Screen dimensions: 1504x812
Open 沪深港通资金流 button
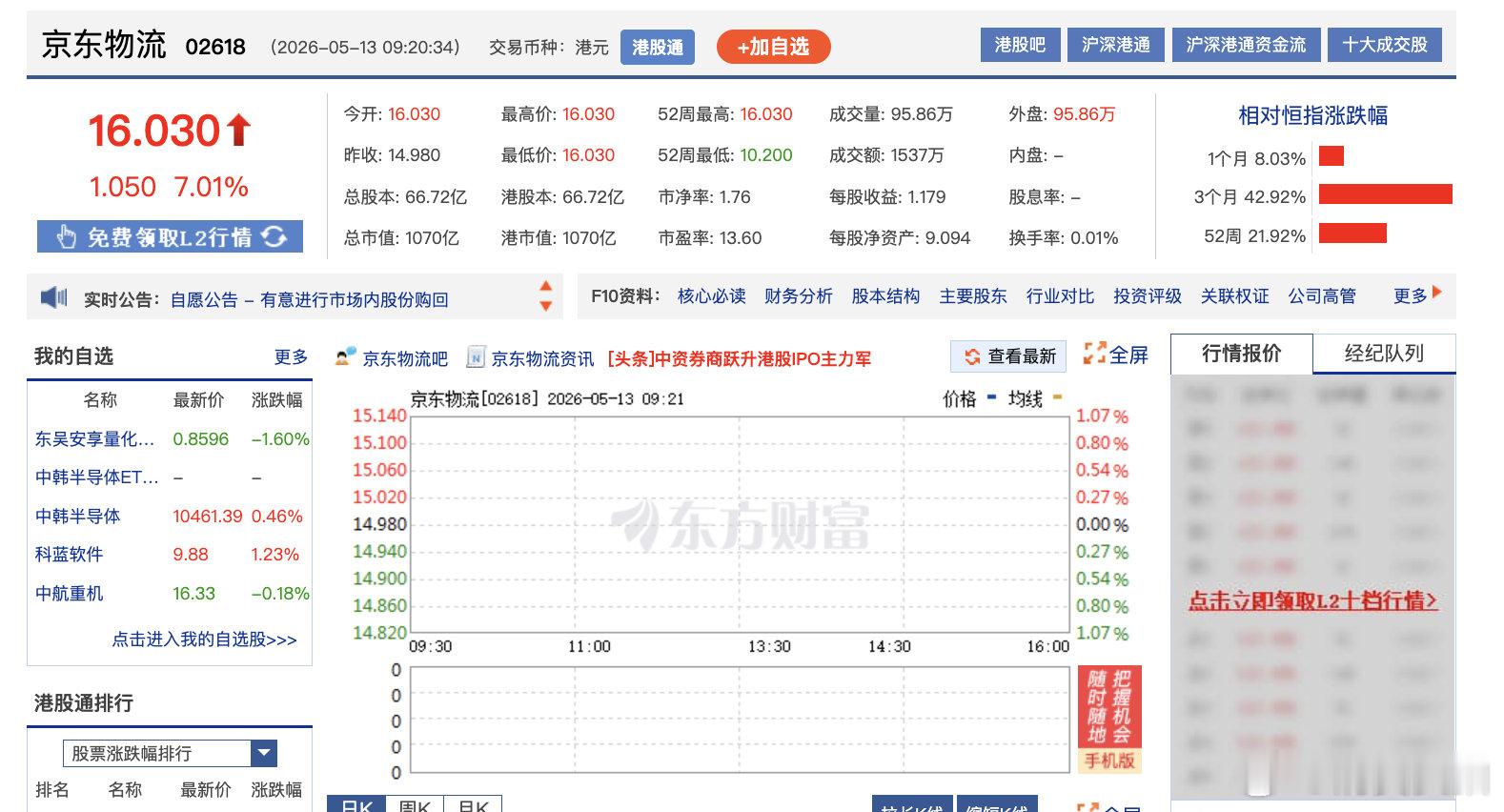[1246, 45]
